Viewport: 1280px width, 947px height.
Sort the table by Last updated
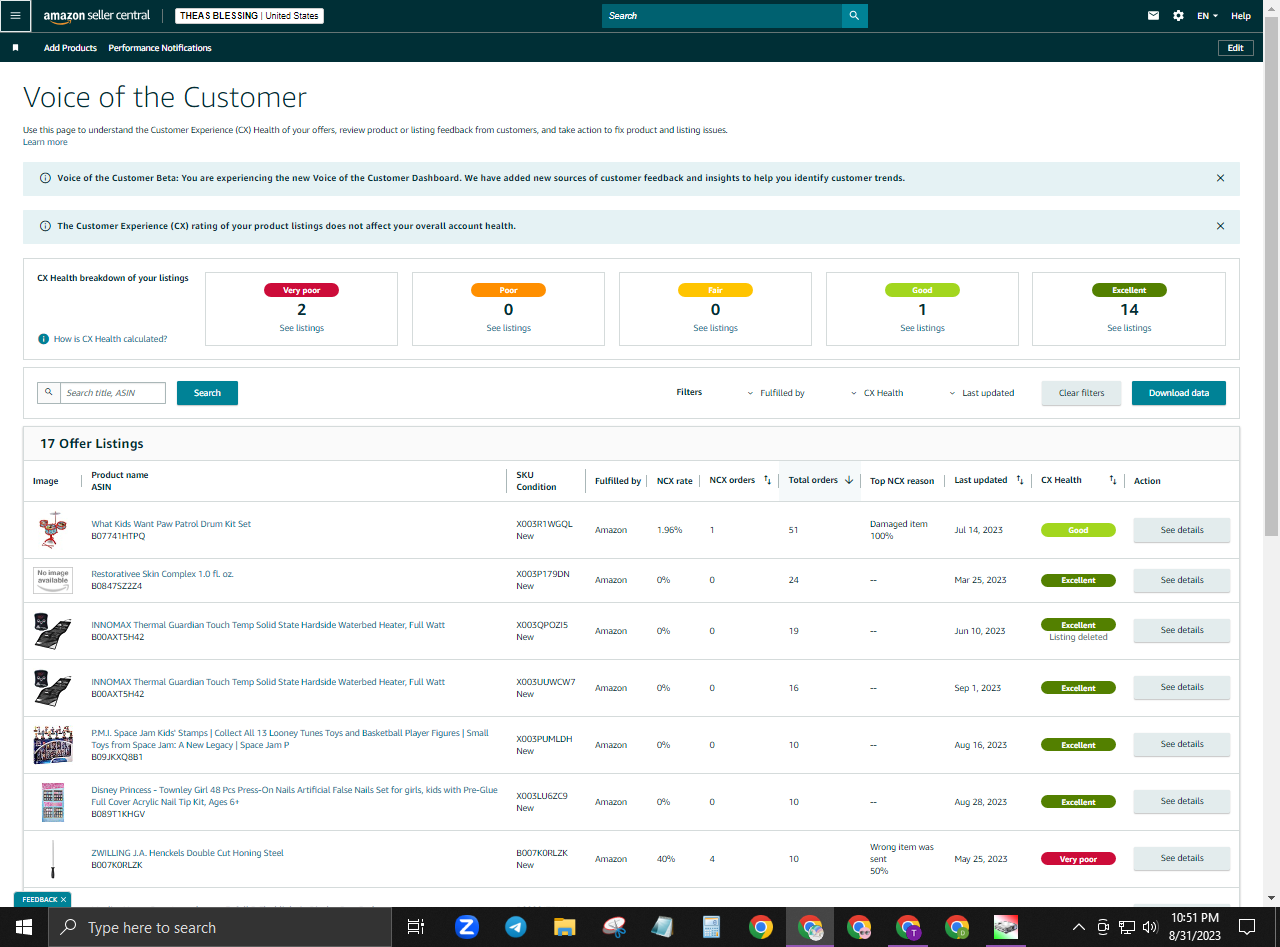pos(1019,480)
